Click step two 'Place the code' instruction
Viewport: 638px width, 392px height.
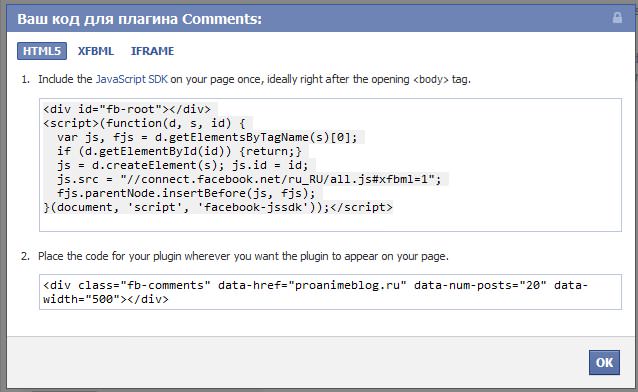(x=243, y=256)
